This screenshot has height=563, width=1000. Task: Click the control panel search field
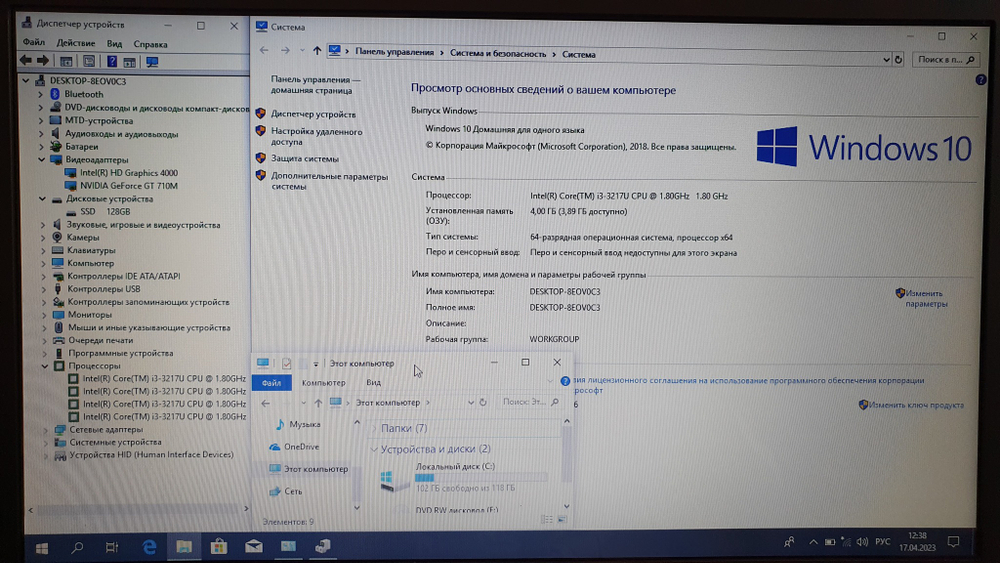click(x=945, y=59)
